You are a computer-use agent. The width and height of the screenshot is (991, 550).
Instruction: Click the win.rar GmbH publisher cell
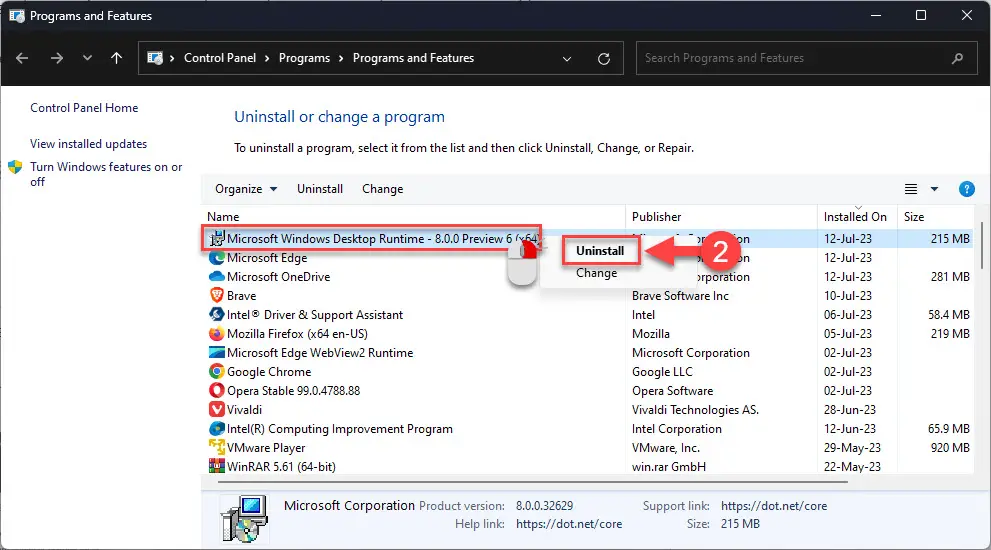click(669, 467)
